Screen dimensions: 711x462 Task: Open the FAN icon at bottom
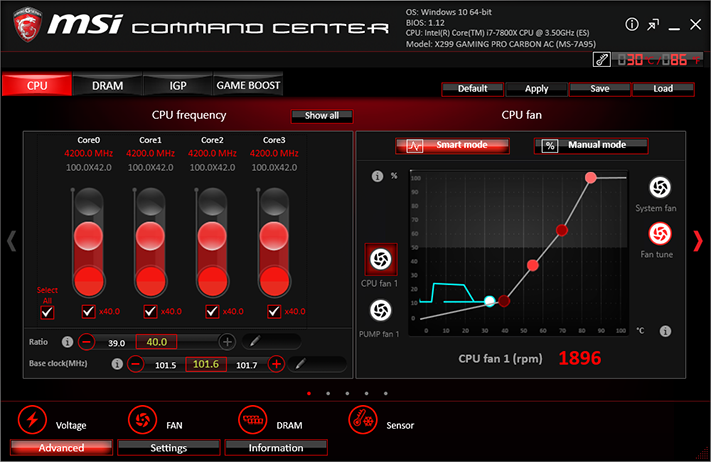point(142,419)
